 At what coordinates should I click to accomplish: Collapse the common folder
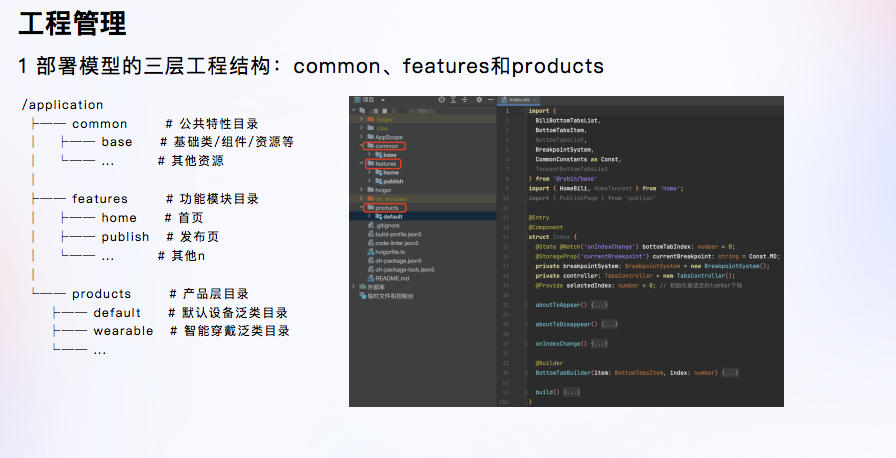click(361, 146)
